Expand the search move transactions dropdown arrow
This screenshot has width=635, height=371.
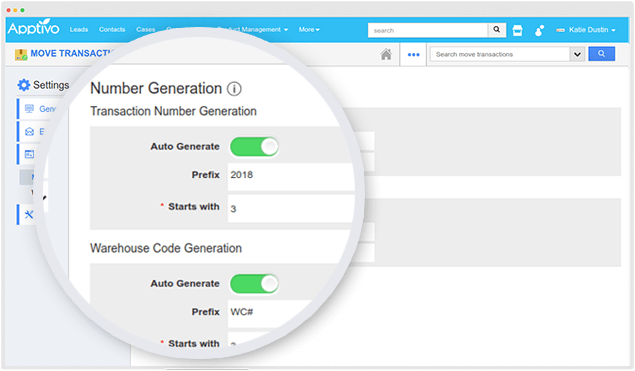click(577, 54)
